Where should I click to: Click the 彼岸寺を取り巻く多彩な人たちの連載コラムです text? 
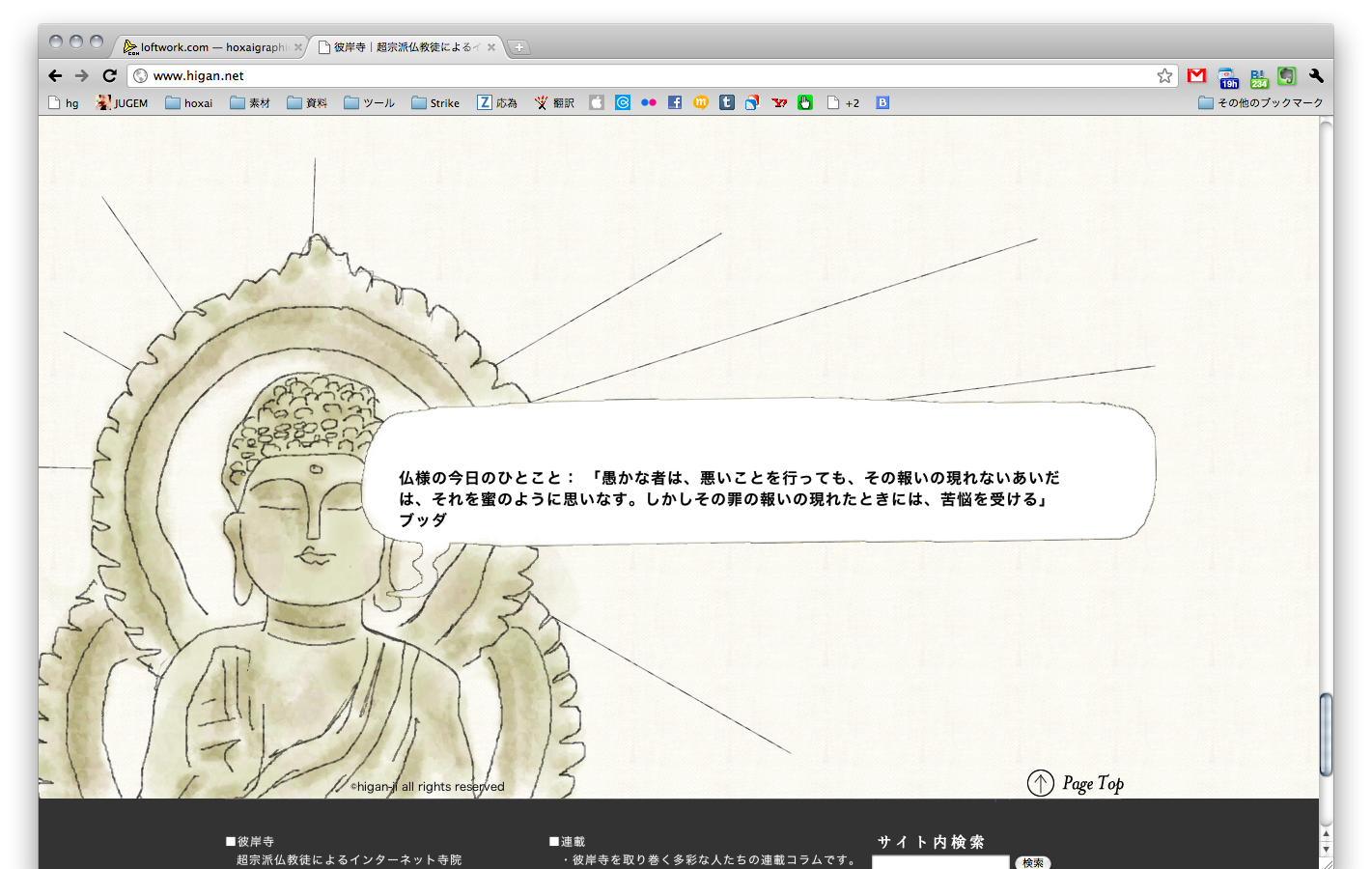710,859
